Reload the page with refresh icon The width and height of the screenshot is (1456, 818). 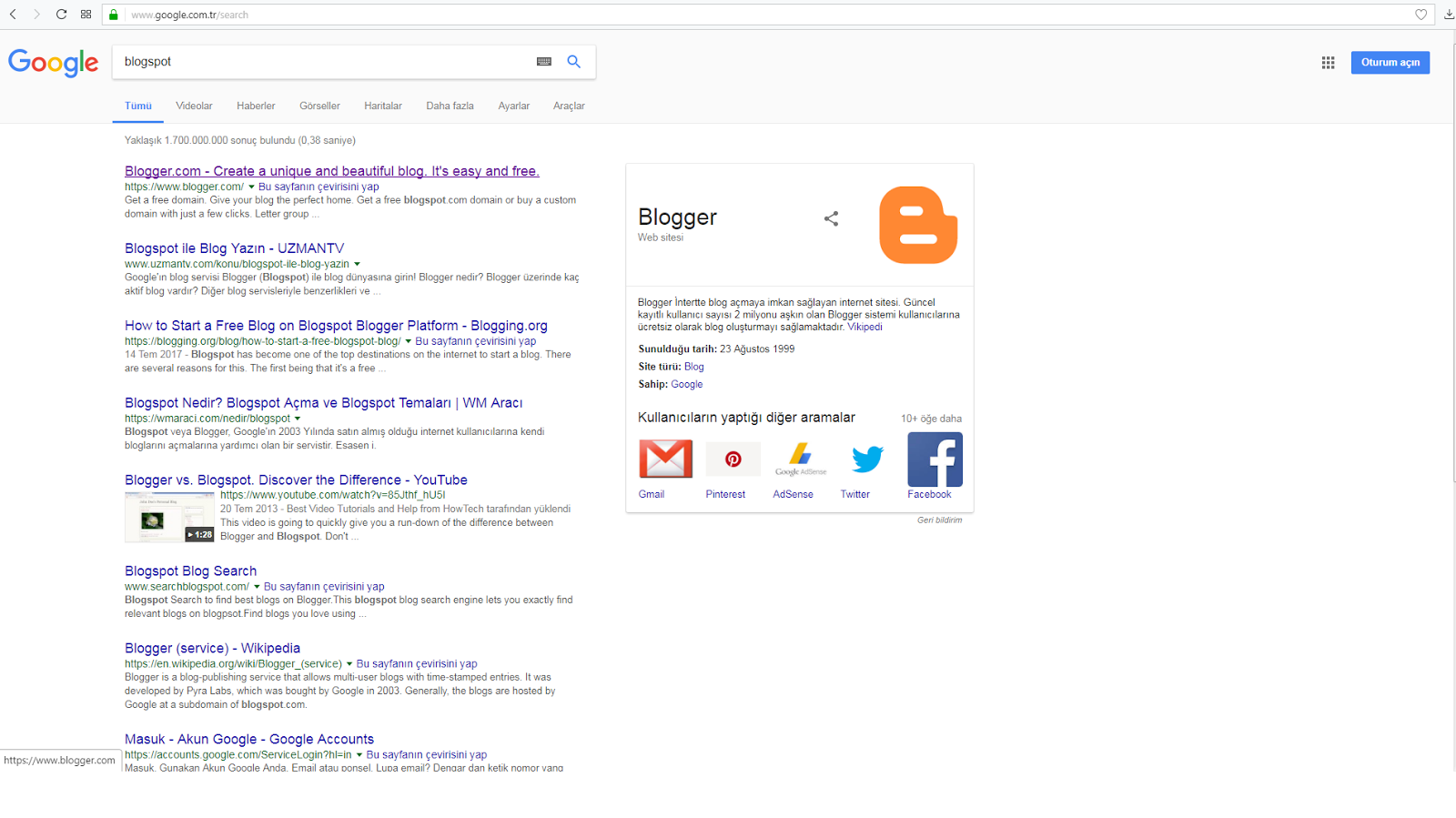point(61,15)
